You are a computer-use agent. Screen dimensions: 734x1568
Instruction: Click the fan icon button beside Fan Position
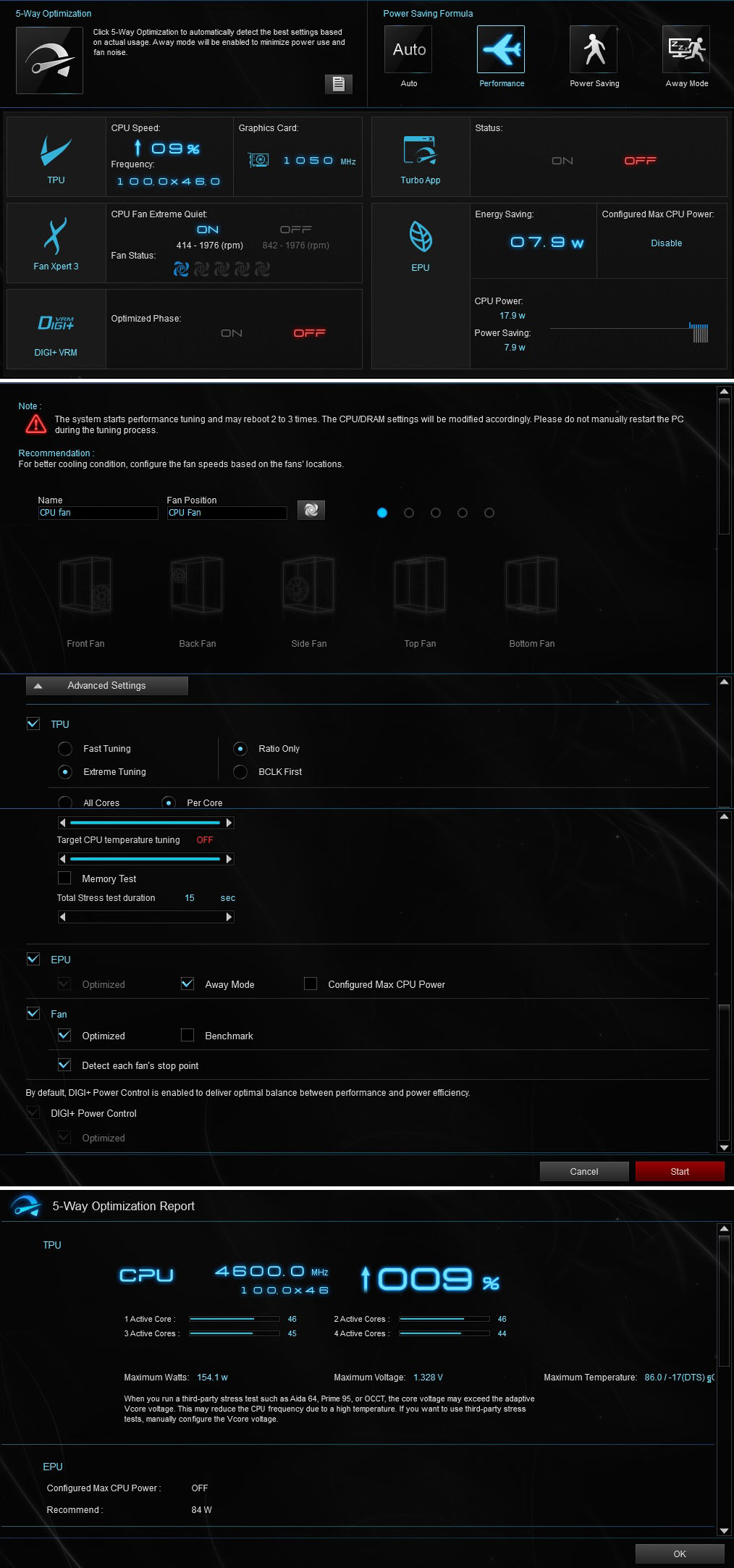click(311, 510)
